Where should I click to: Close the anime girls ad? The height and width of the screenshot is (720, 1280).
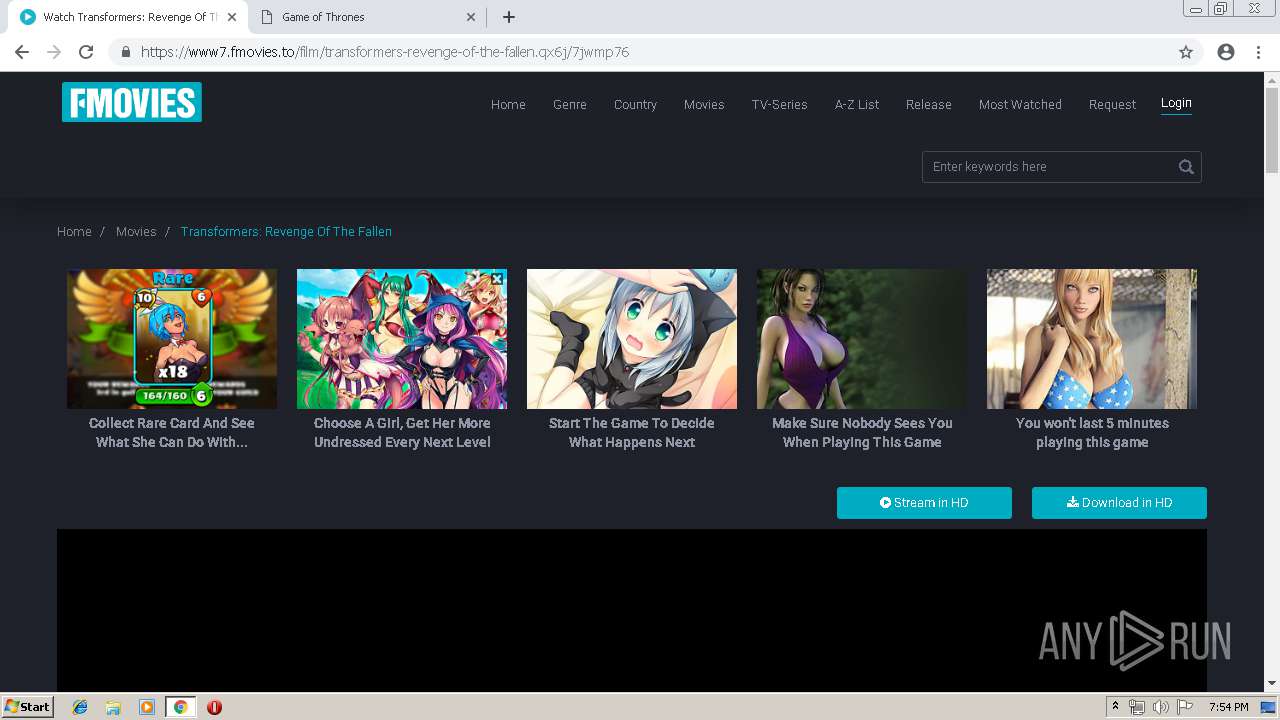click(x=496, y=279)
